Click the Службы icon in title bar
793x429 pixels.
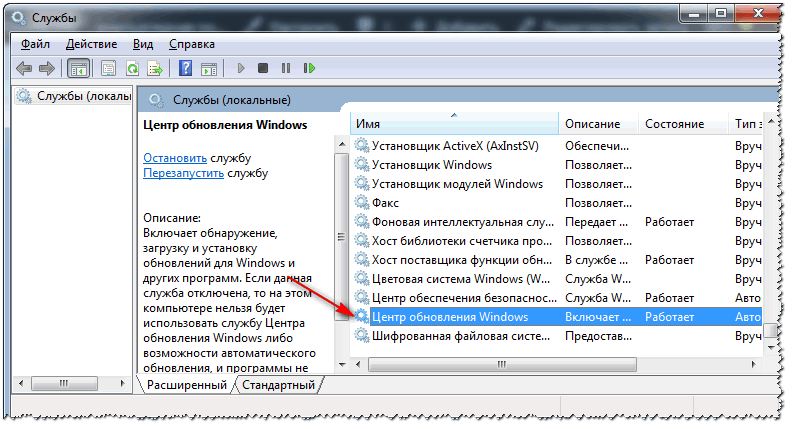point(18,18)
